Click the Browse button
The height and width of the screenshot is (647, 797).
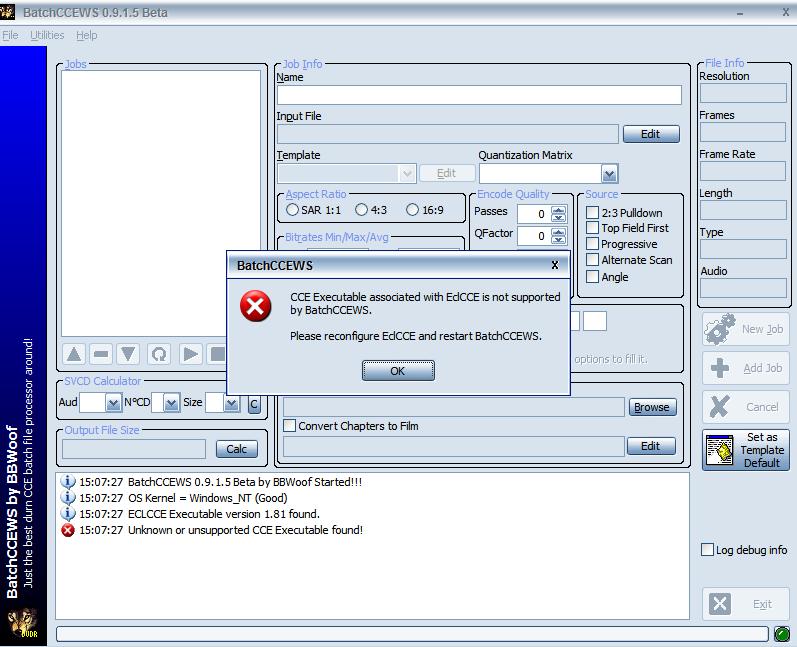(x=652, y=407)
